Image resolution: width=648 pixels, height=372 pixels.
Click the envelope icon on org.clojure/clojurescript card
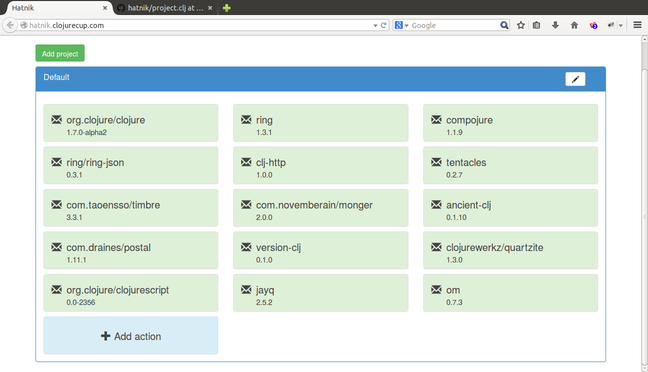click(57, 289)
